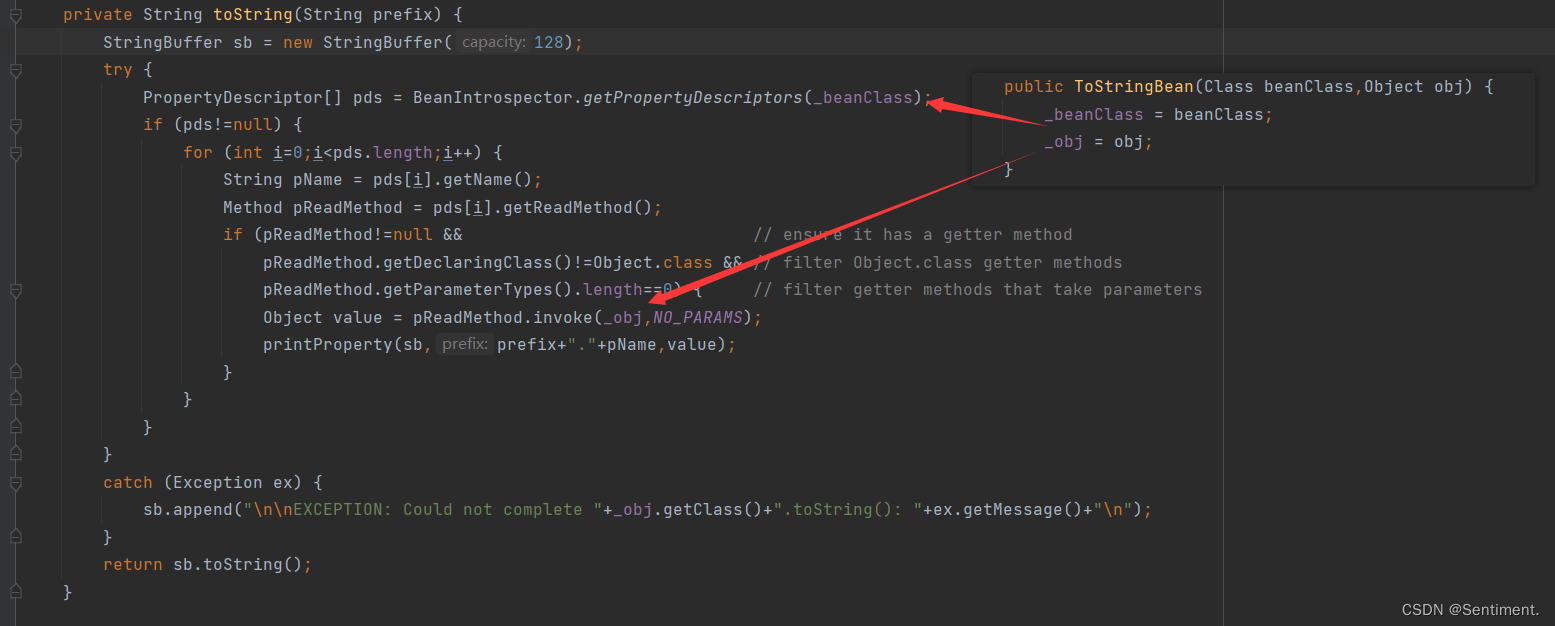Screen dimensions: 1555x626
Task: Click 'pName,value' arguments in printProperty
Action: 667,344
